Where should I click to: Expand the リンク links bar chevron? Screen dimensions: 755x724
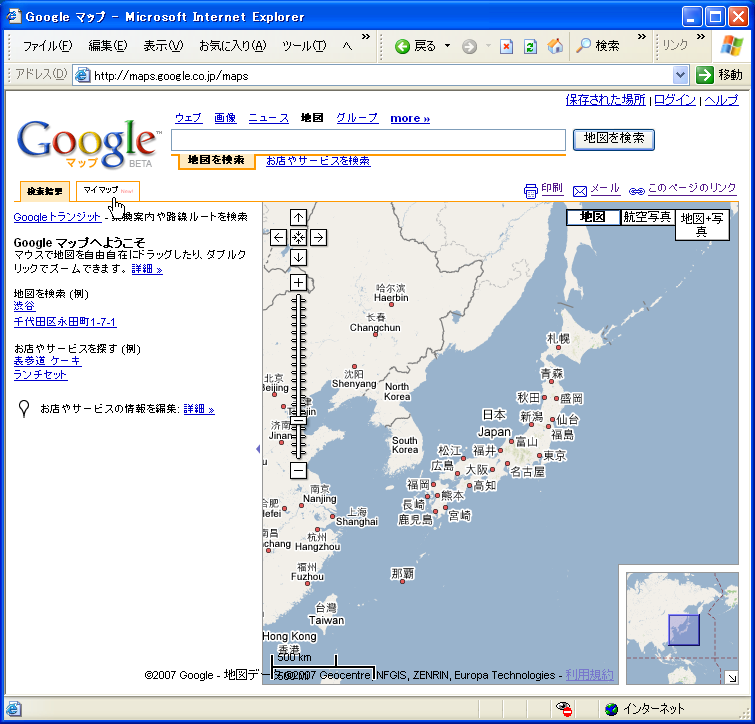[701, 37]
